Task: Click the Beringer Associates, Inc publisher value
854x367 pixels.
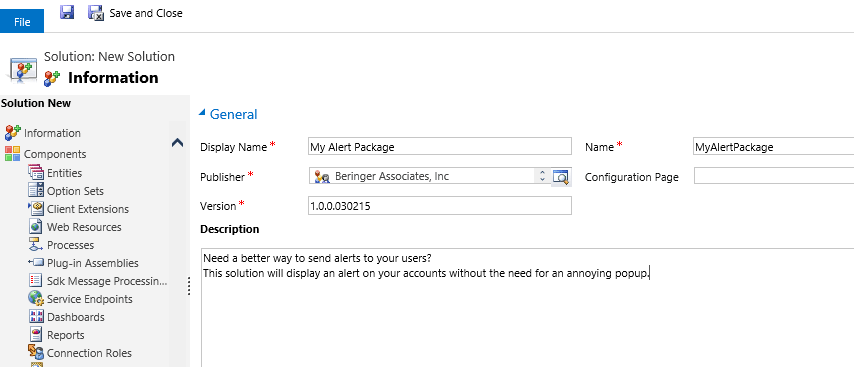Action: [392, 176]
